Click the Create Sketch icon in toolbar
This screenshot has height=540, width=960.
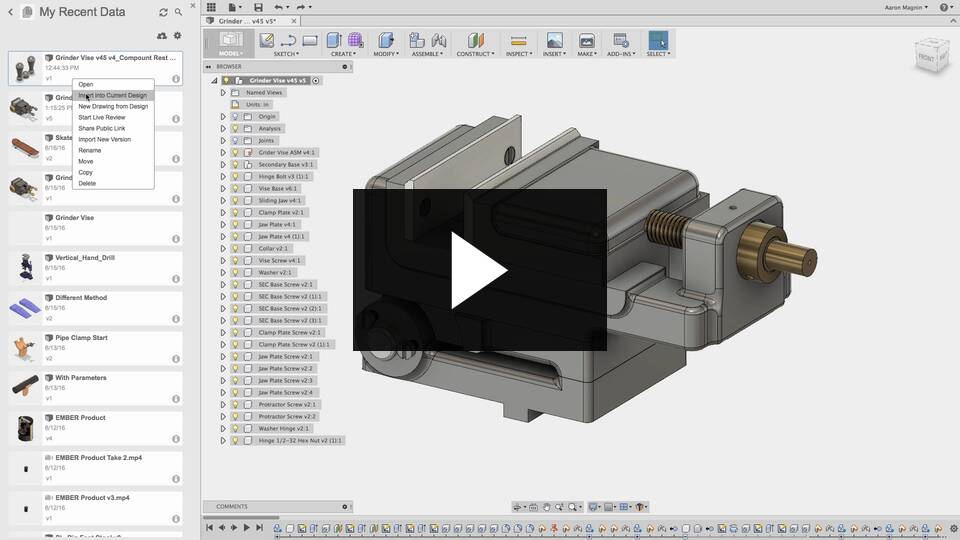tap(266, 41)
